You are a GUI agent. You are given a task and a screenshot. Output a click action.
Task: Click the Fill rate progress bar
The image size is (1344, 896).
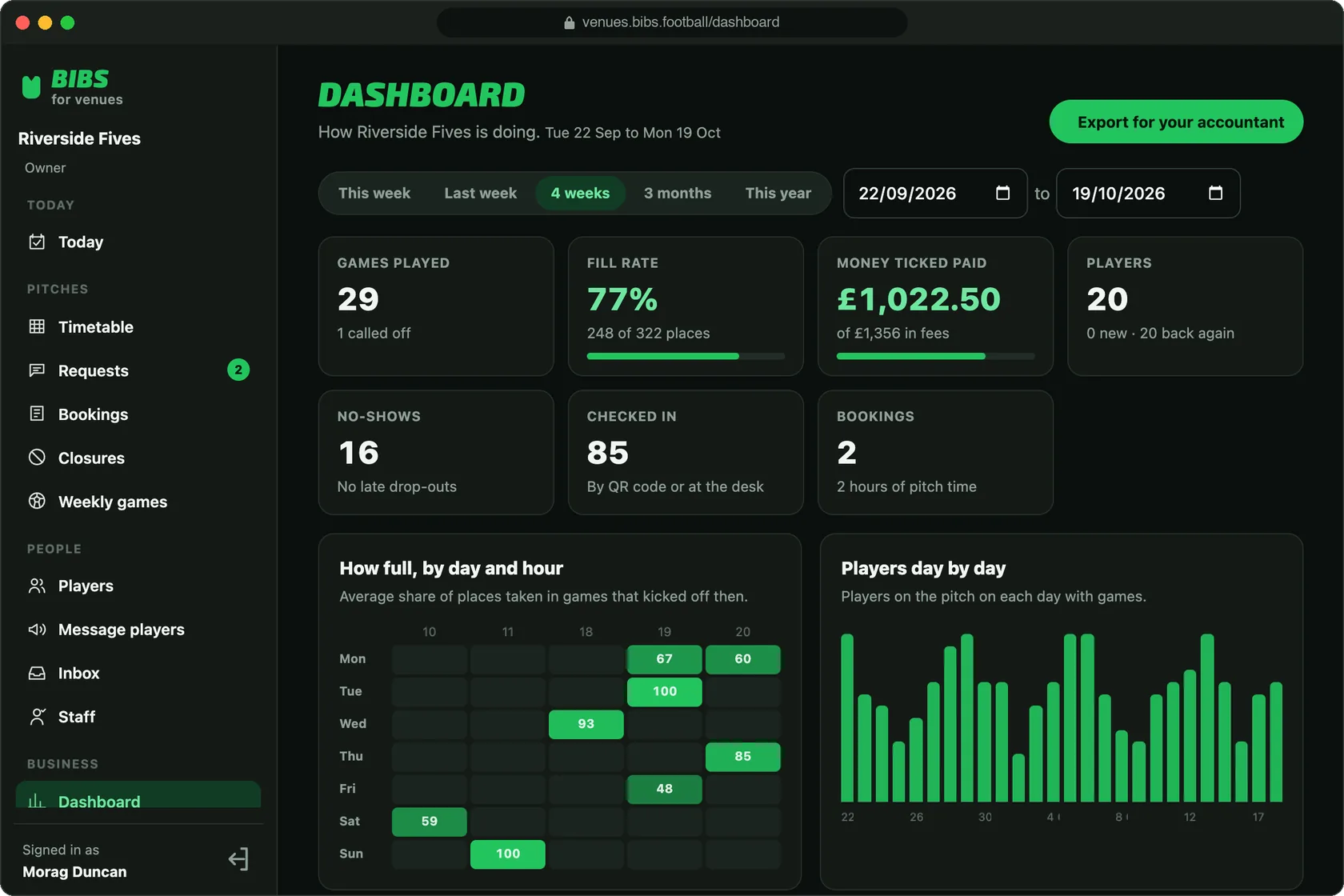click(686, 356)
